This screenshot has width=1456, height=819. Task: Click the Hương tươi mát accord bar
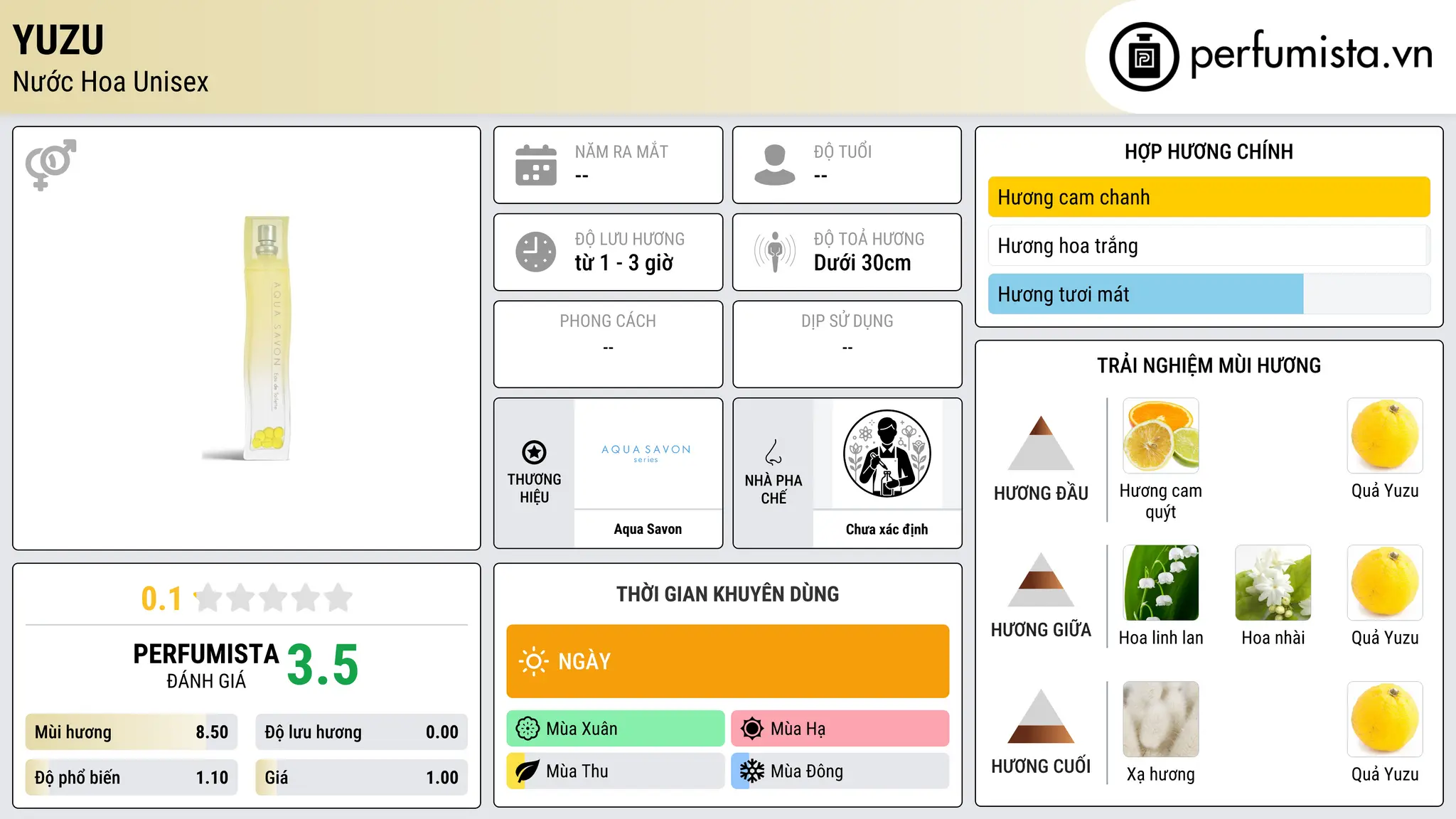click(1209, 294)
